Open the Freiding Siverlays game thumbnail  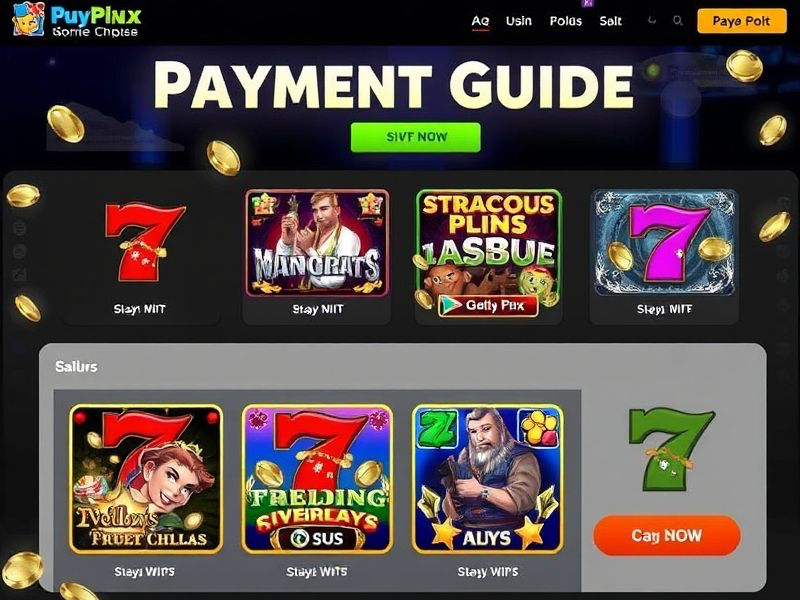(317, 479)
